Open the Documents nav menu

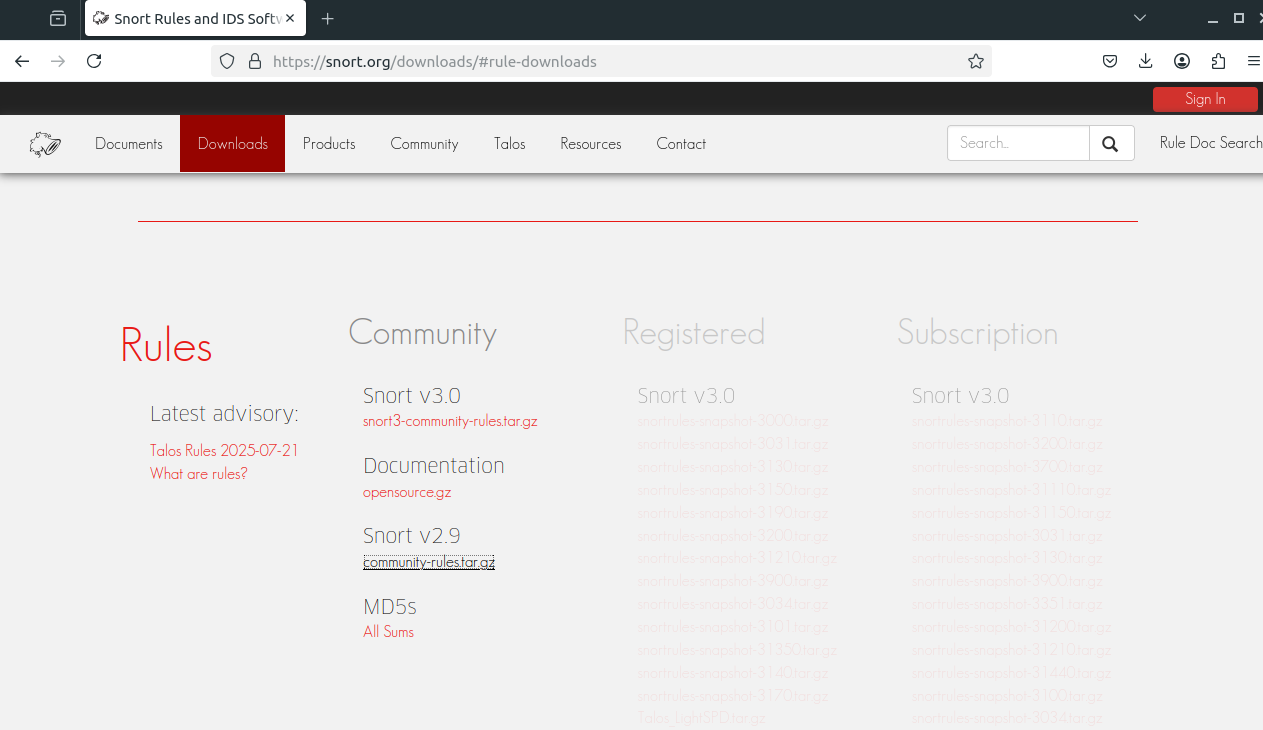[129, 144]
